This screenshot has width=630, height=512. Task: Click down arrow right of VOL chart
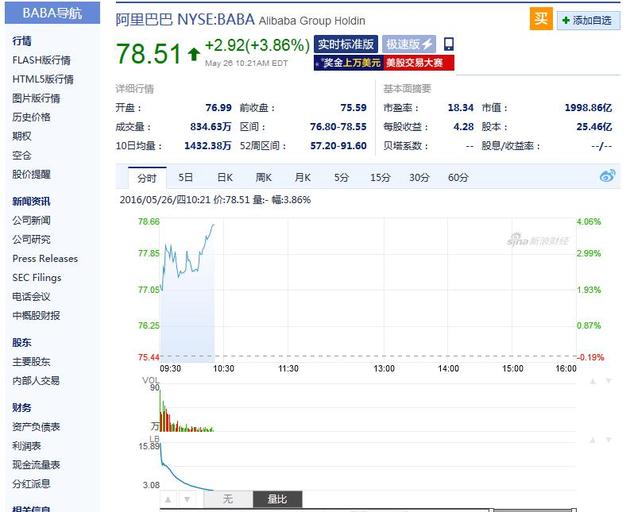pyautogui.click(x=609, y=381)
